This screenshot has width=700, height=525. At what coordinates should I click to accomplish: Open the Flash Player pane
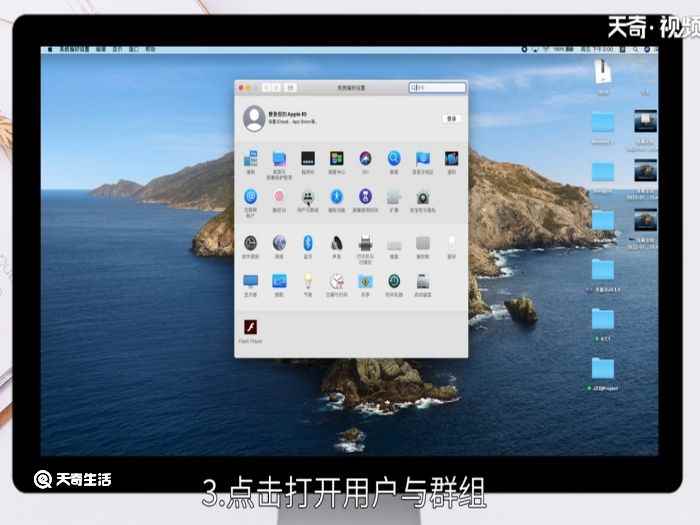[x=250, y=328]
